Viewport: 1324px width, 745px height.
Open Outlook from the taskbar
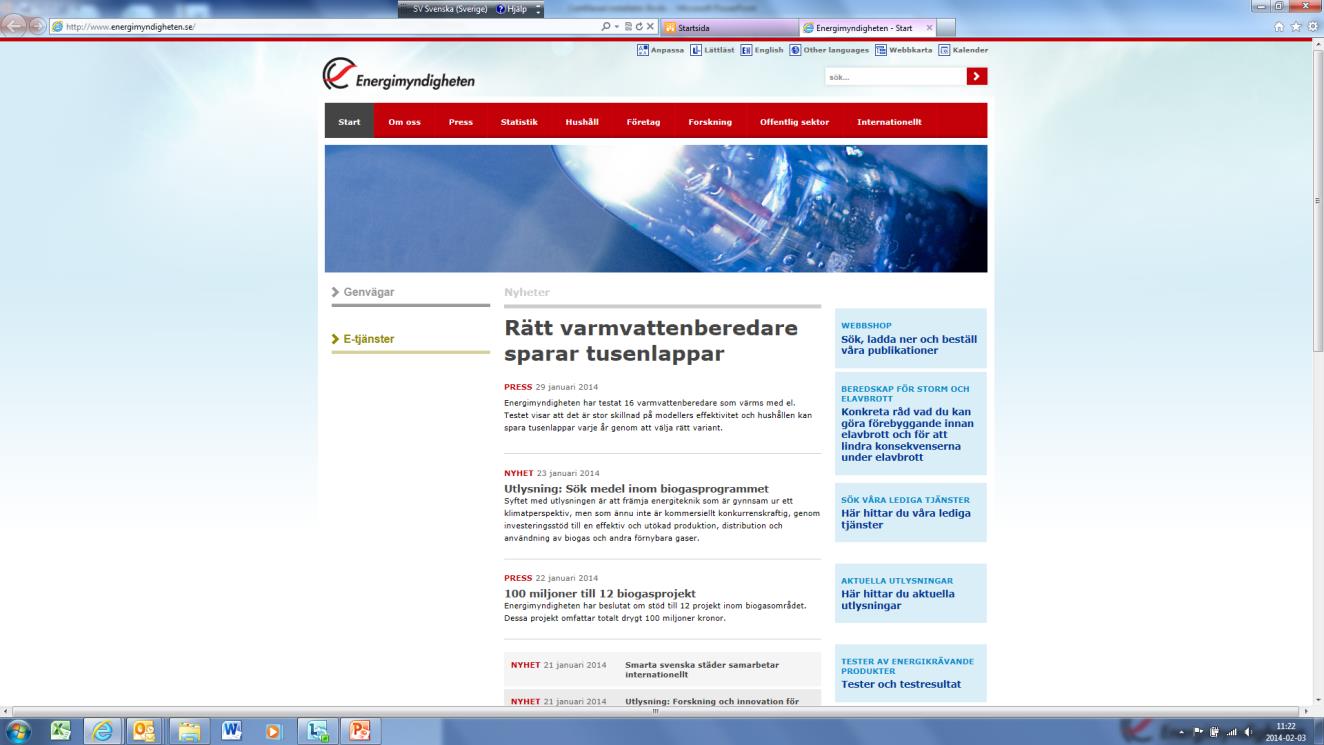144,731
